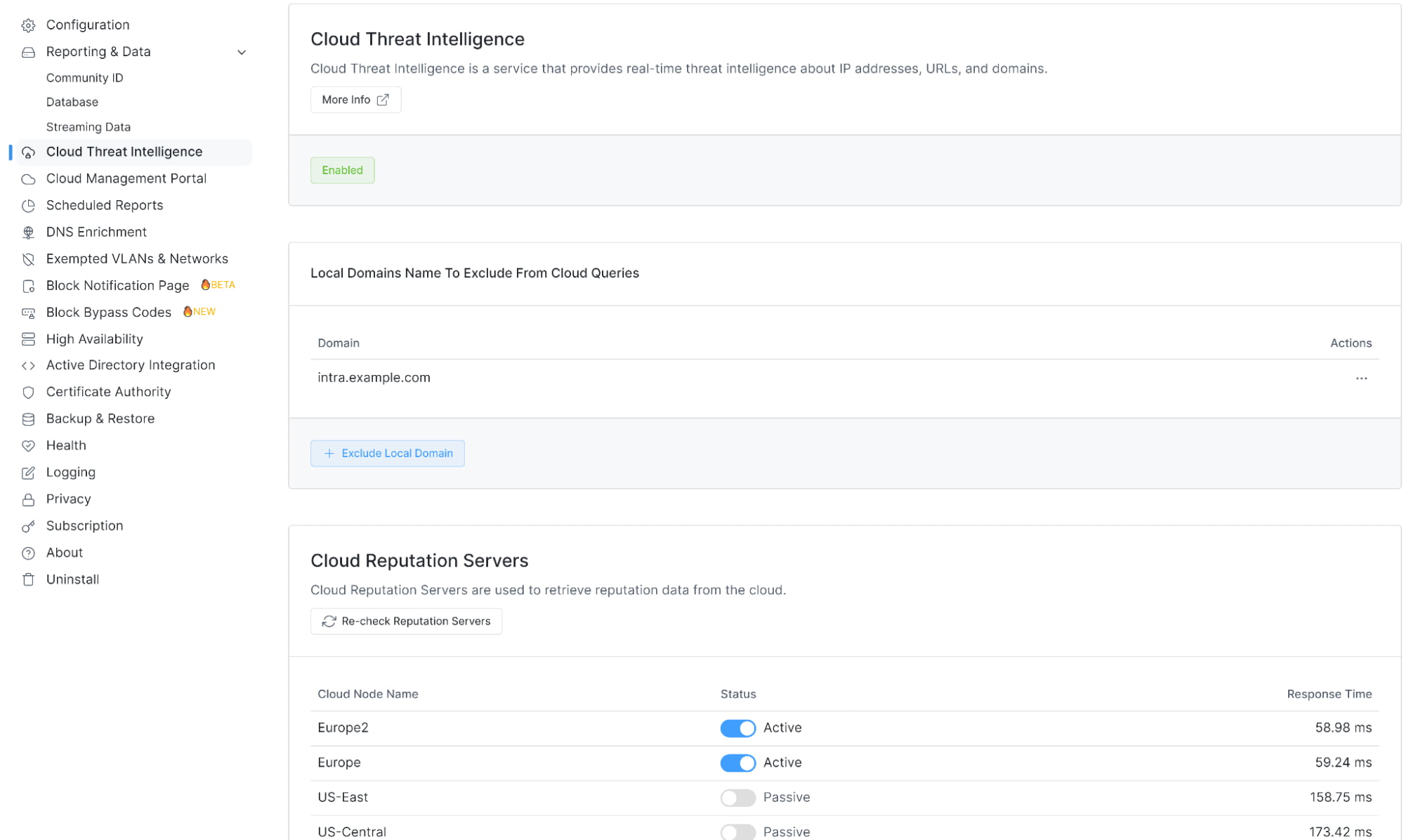Open the Scheduled Reports section
The width and height of the screenshot is (1404, 840).
click(105, 205)
